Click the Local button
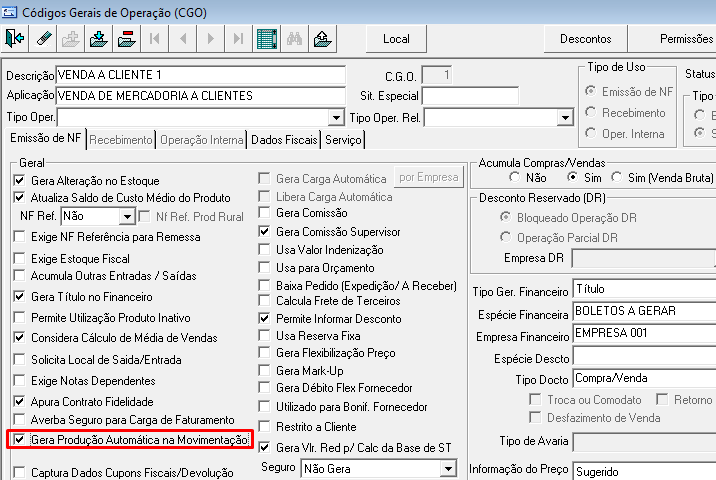The height and width of the screenshot is (480, 716). coord(396,39)
